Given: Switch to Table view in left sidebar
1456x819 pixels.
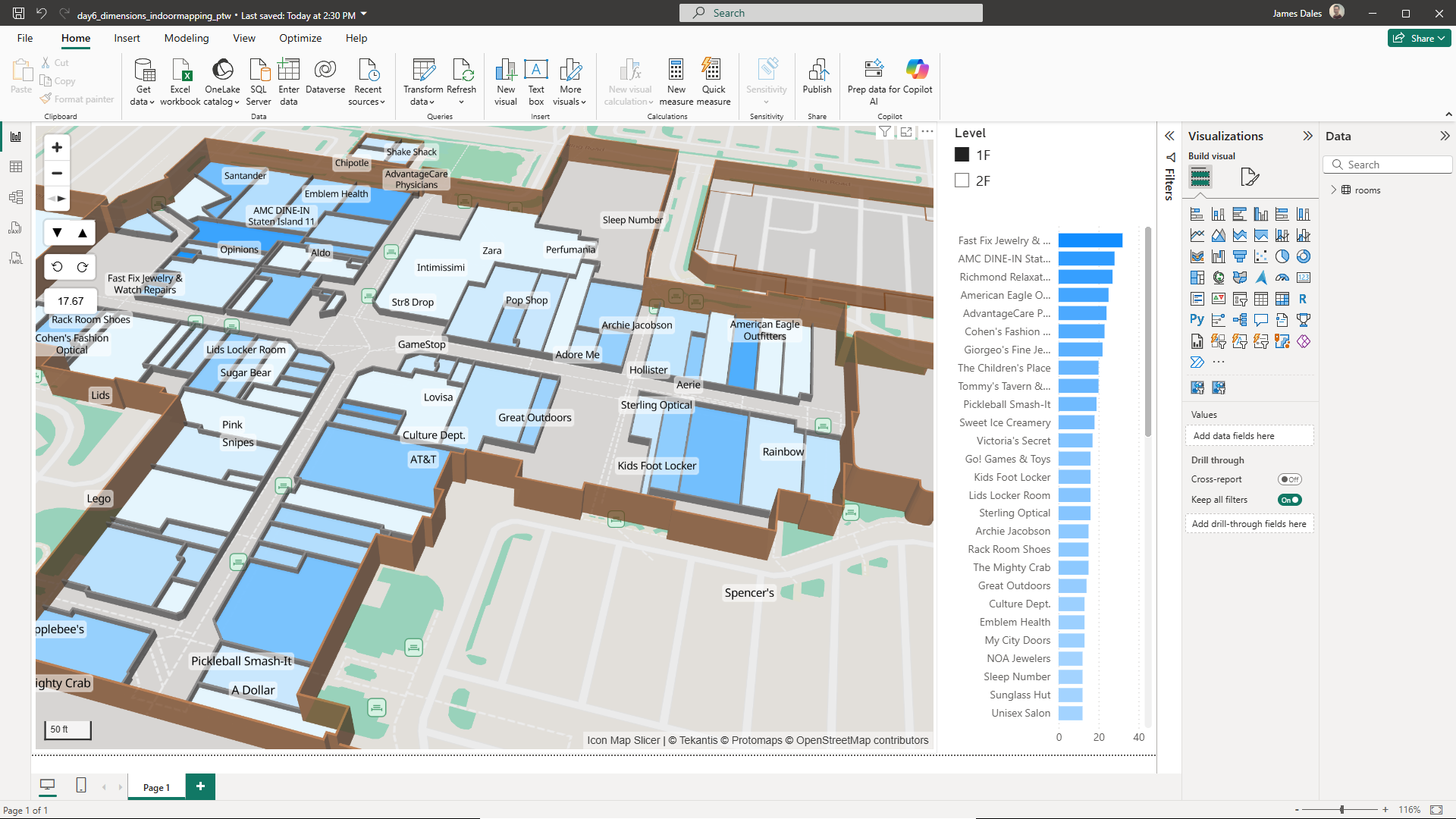Looking at the screenshot, I should click(16, 167).
